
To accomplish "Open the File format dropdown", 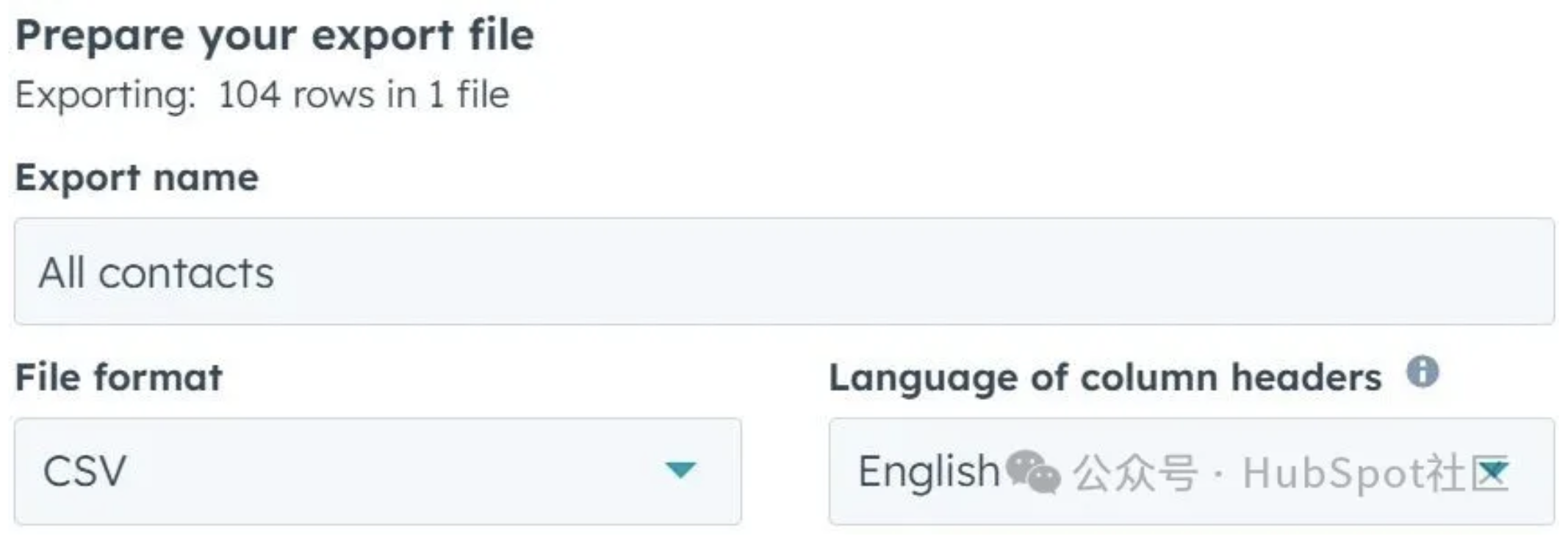I will tap(377, 471).
